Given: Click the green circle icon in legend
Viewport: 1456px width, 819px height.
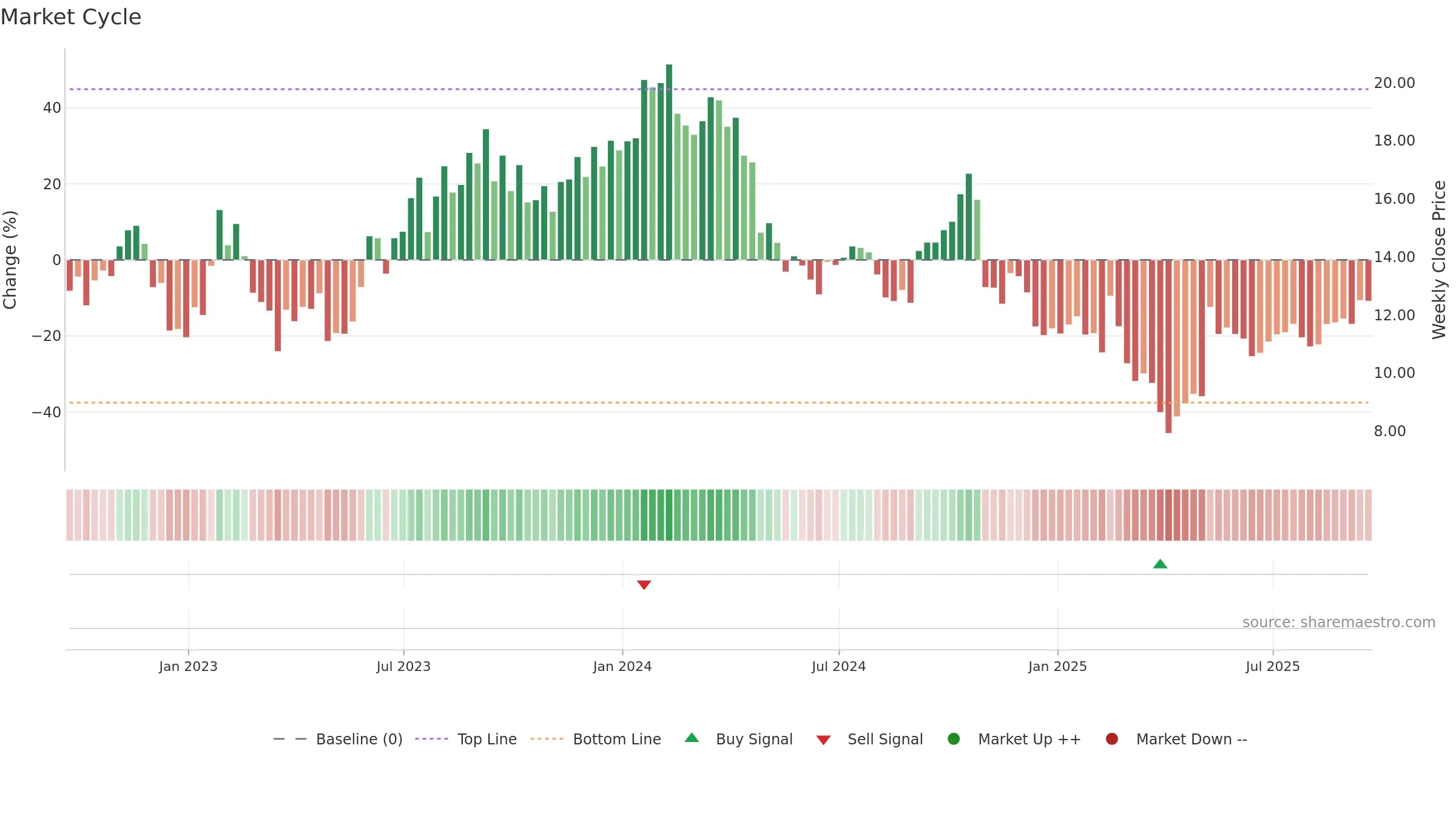Looking at the screenshot, I should 954,739.
